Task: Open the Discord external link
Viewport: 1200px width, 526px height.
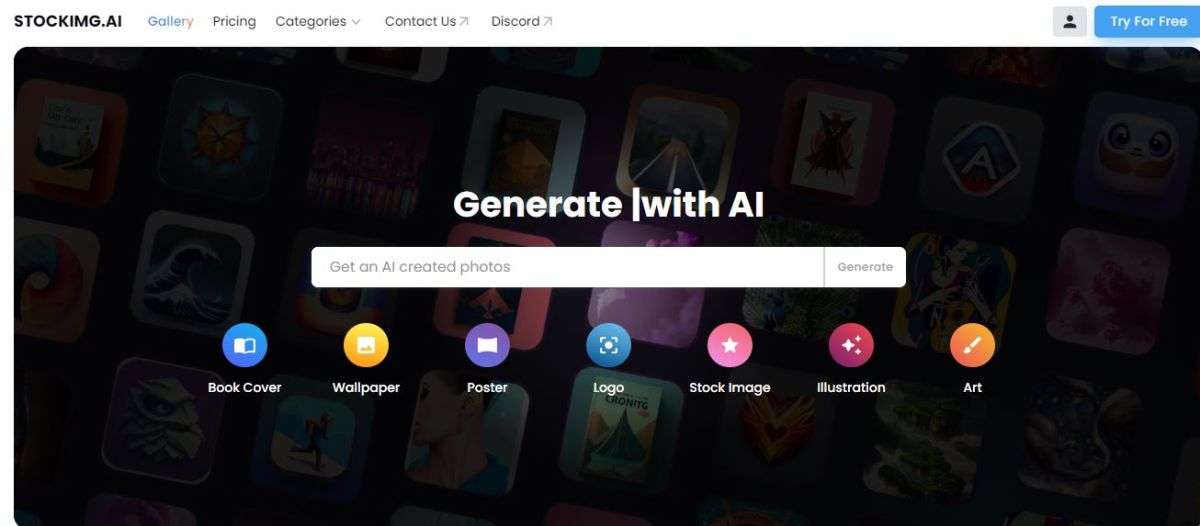Action: 522,21
